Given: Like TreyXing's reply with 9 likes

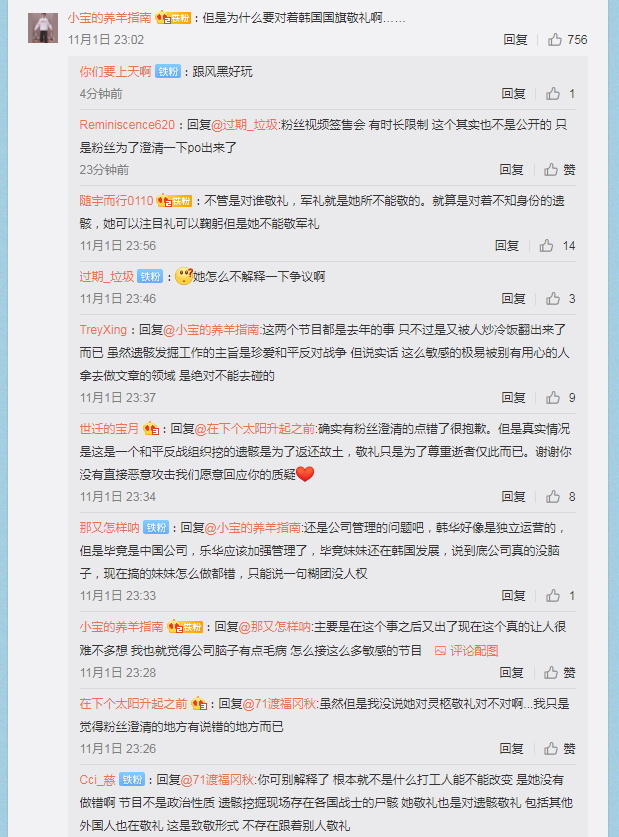Looking at the screenshot, I should (553, 398).
